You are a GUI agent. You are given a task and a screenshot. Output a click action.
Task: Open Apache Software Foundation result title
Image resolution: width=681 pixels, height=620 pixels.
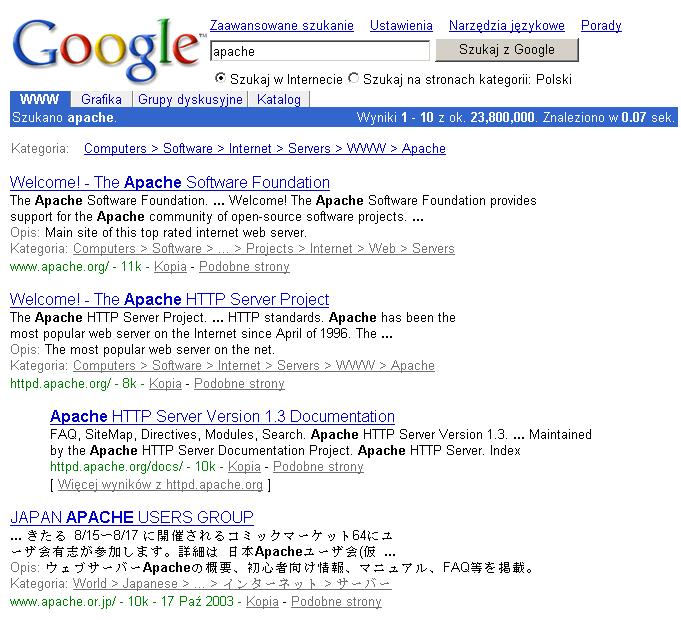tap(170, 182)
